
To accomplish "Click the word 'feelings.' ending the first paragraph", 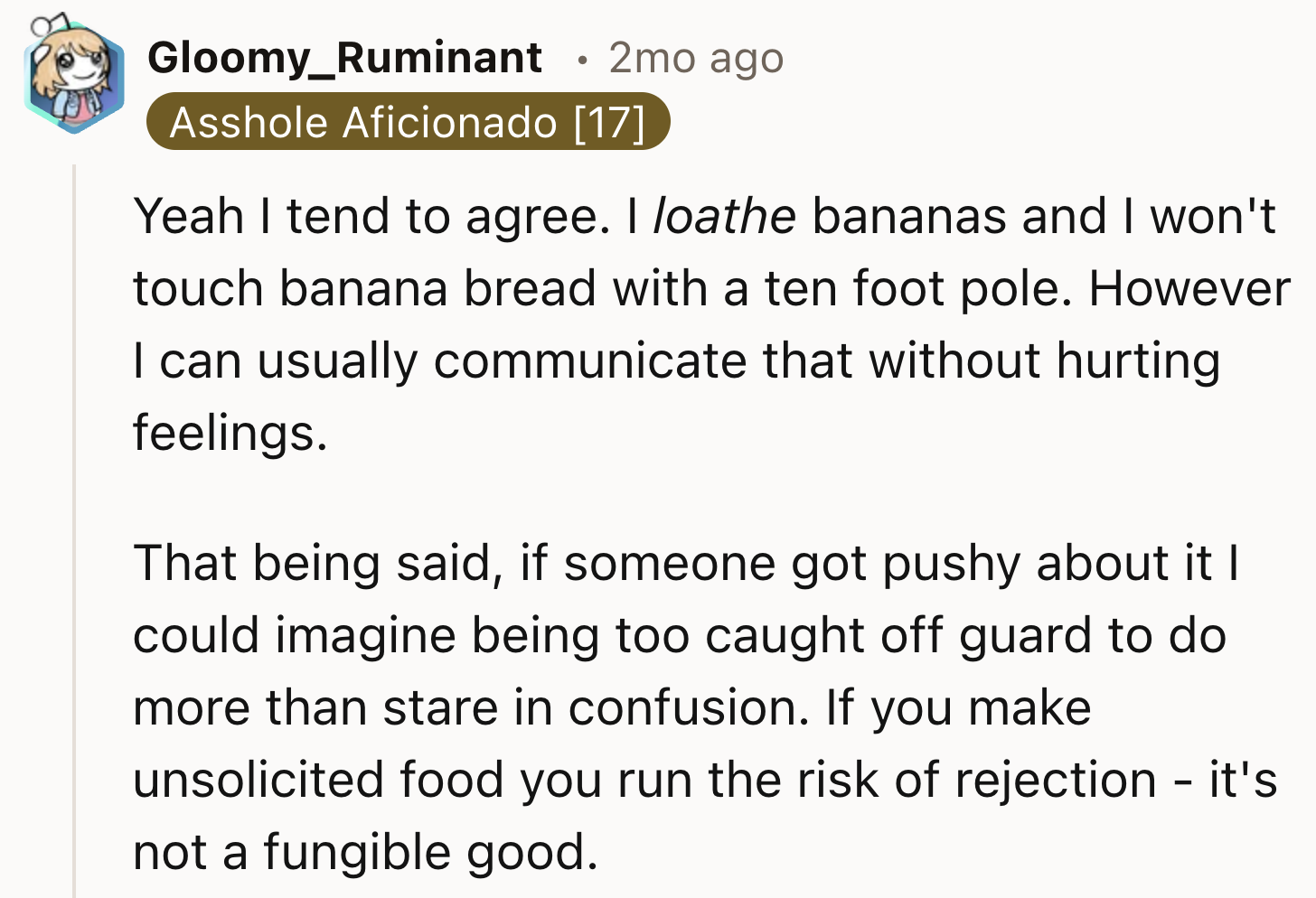I will pos(230,433).
